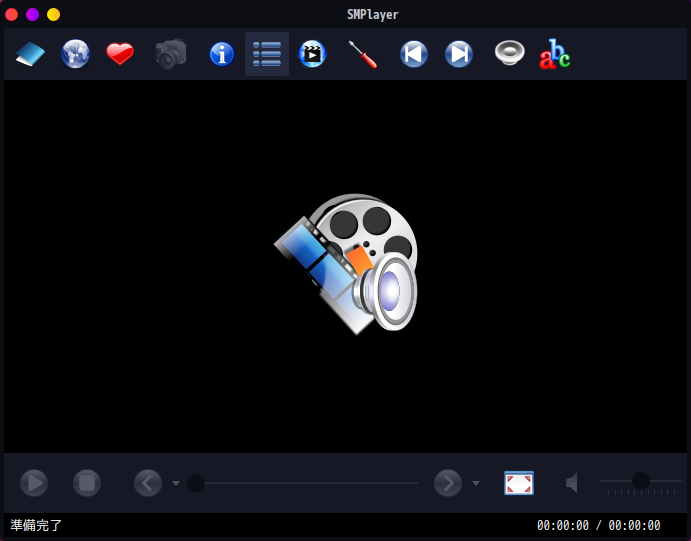Open preferences with the screwdriver icon
Viewport: 691px width, 541px height.
click(x=363, y=54)
